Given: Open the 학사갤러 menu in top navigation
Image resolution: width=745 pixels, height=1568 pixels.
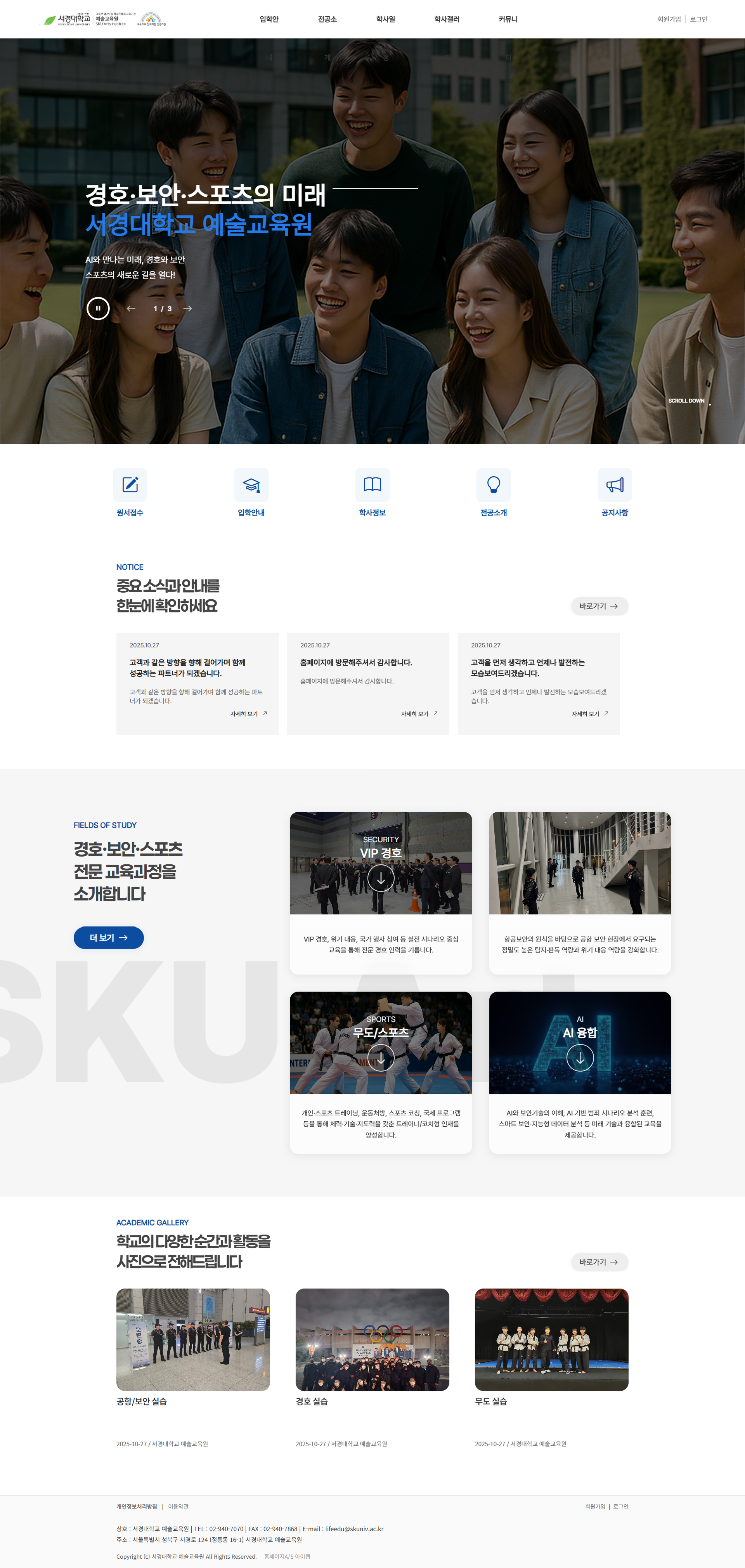Looking at the screenshot, I should (x=446, y=19).
